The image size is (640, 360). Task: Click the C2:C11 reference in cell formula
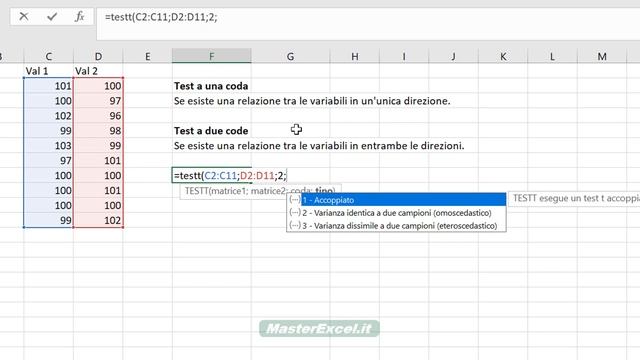[x=220, y=176]
